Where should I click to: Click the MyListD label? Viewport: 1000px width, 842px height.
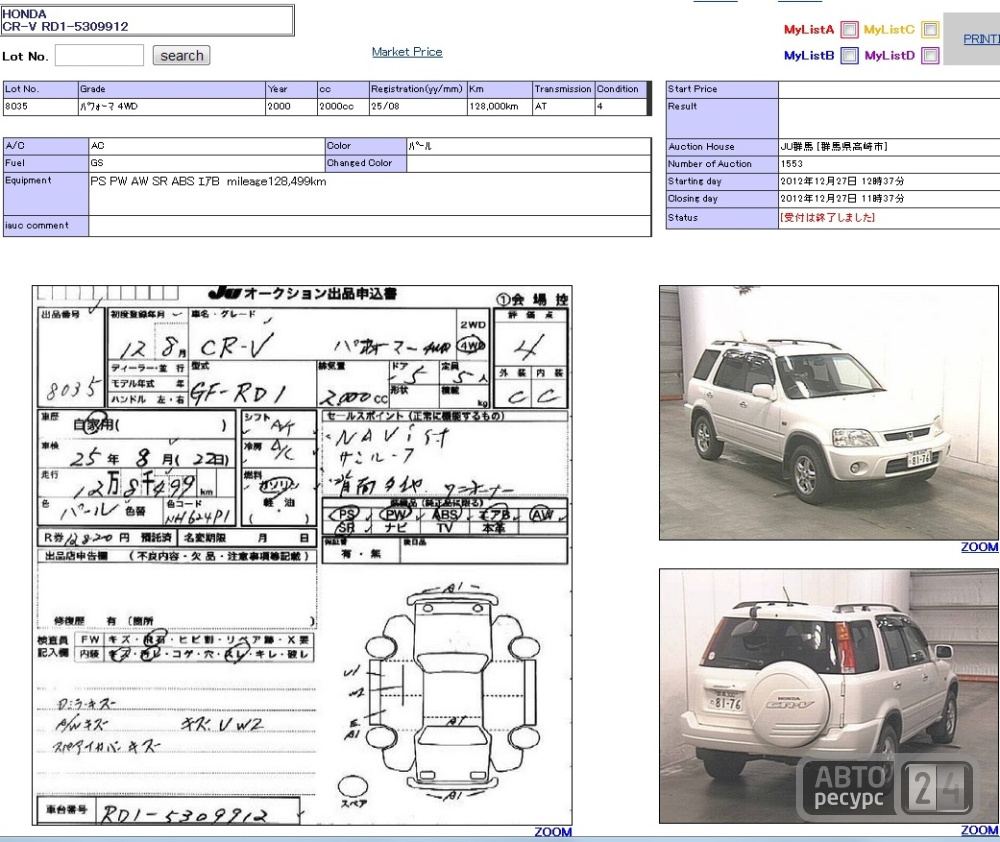click(x=890, y=55)
